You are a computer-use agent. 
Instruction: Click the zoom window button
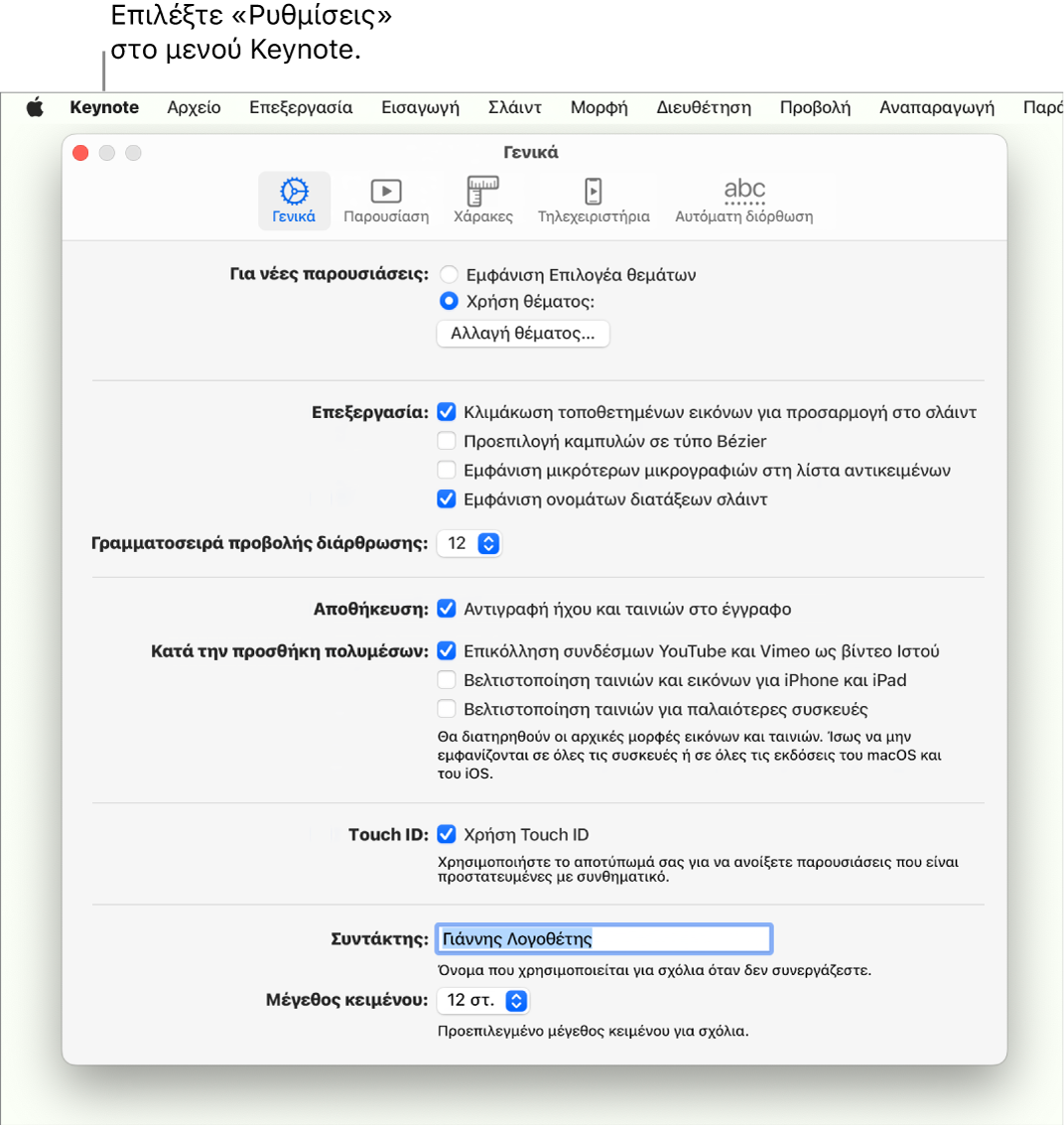pyautogui.click(x=133, y=153)
